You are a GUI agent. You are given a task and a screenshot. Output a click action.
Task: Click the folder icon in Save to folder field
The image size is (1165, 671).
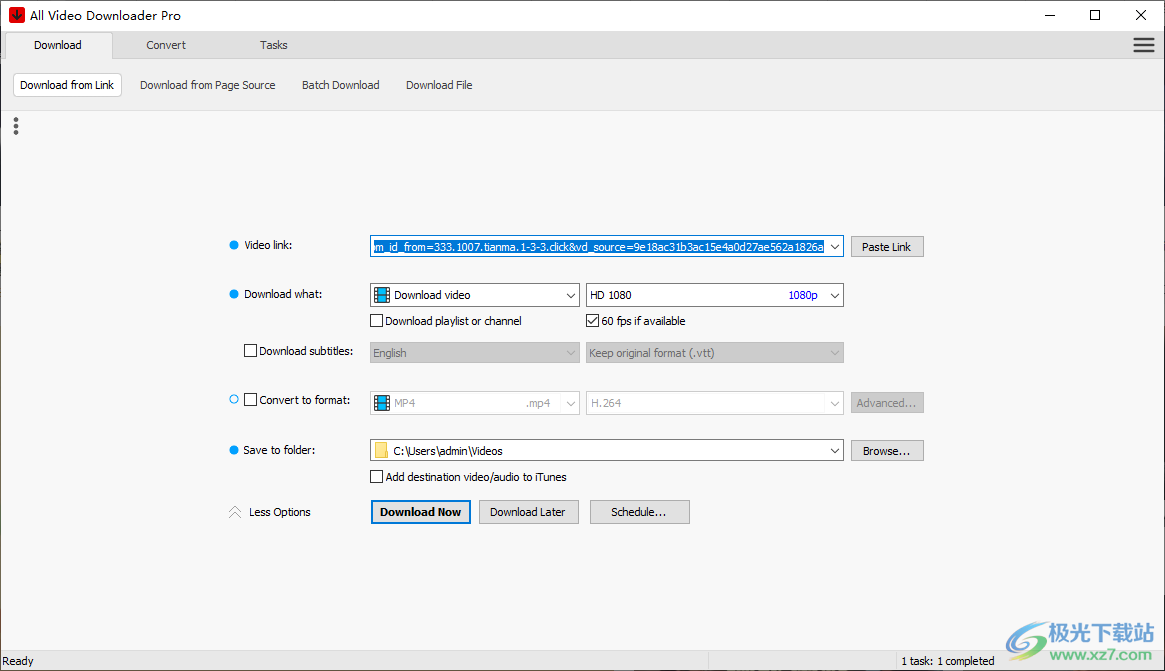tap(381, 450)
